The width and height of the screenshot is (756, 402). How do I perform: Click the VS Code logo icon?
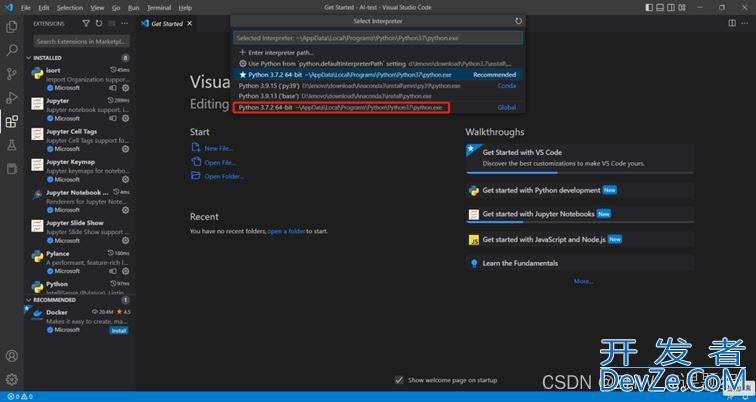[x=9, y=7]
